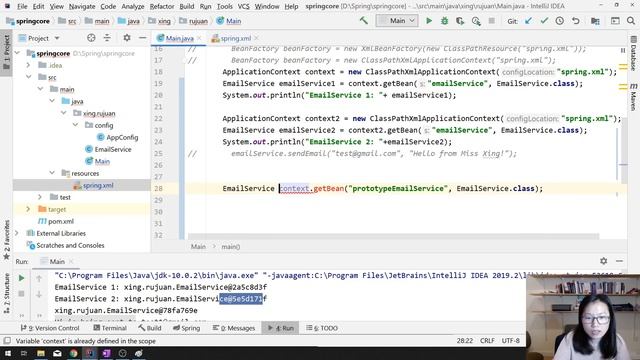Open the File menu
The width and height of the screenshot is (640, 360).
pyautogui.click(x=22, y=7)
